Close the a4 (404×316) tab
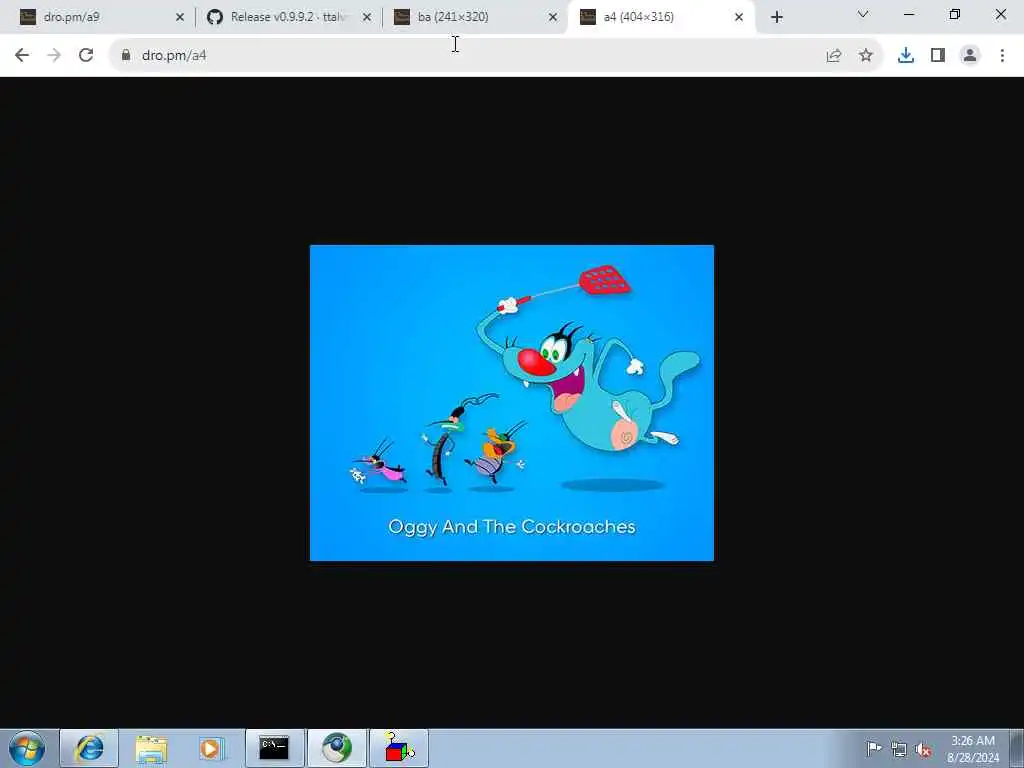1024x768 pixels. coord(739,18)
